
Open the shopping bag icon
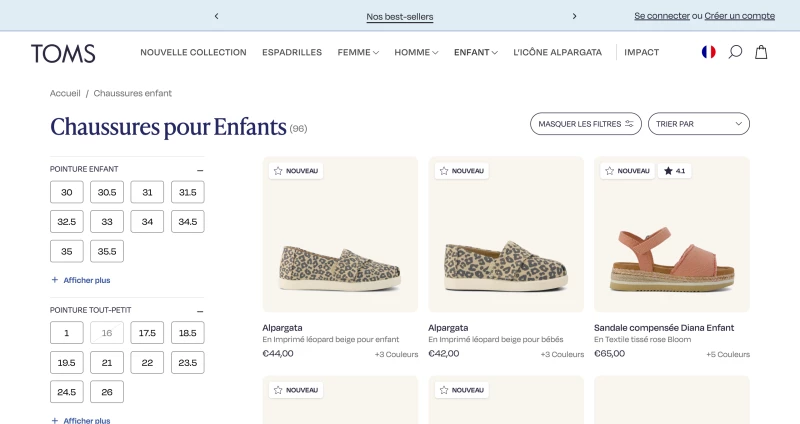click(x=761, y=52)
